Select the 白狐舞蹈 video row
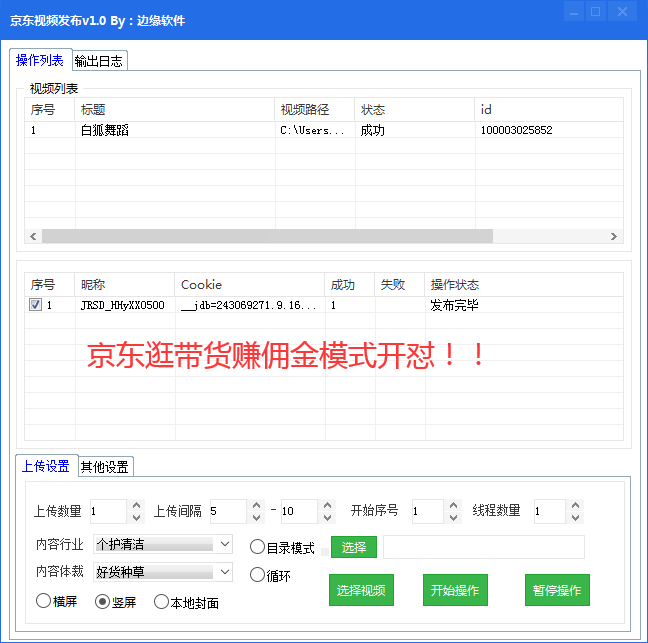The height and width of the screenshot is (643, 648). (324, 130)
